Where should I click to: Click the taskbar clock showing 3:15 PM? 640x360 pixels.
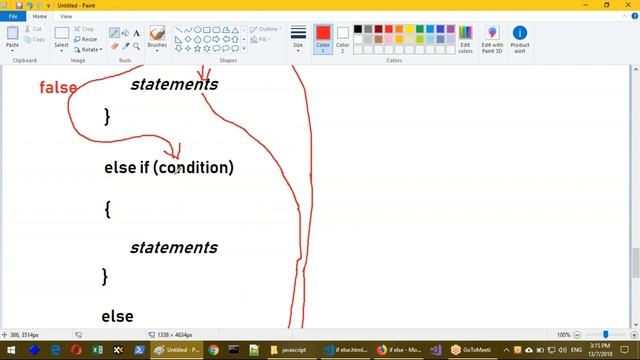[x=600, y=350]
